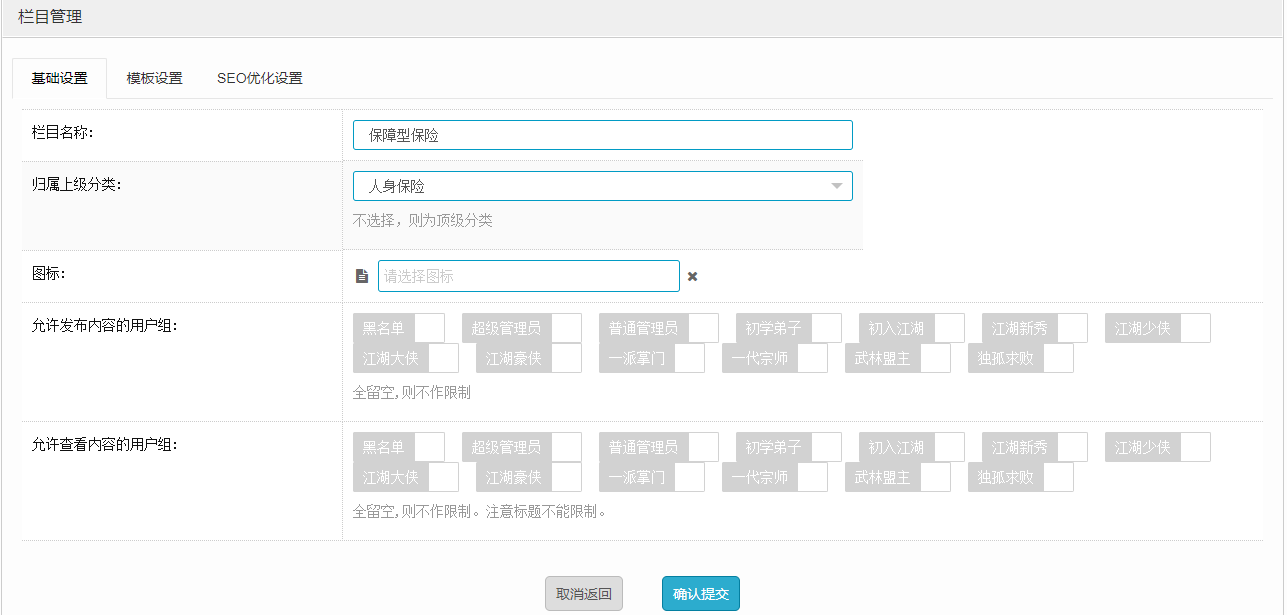Click the 请选择图标 input box
The width and height of the screenshot is (1287, 615).
point(528,276)
